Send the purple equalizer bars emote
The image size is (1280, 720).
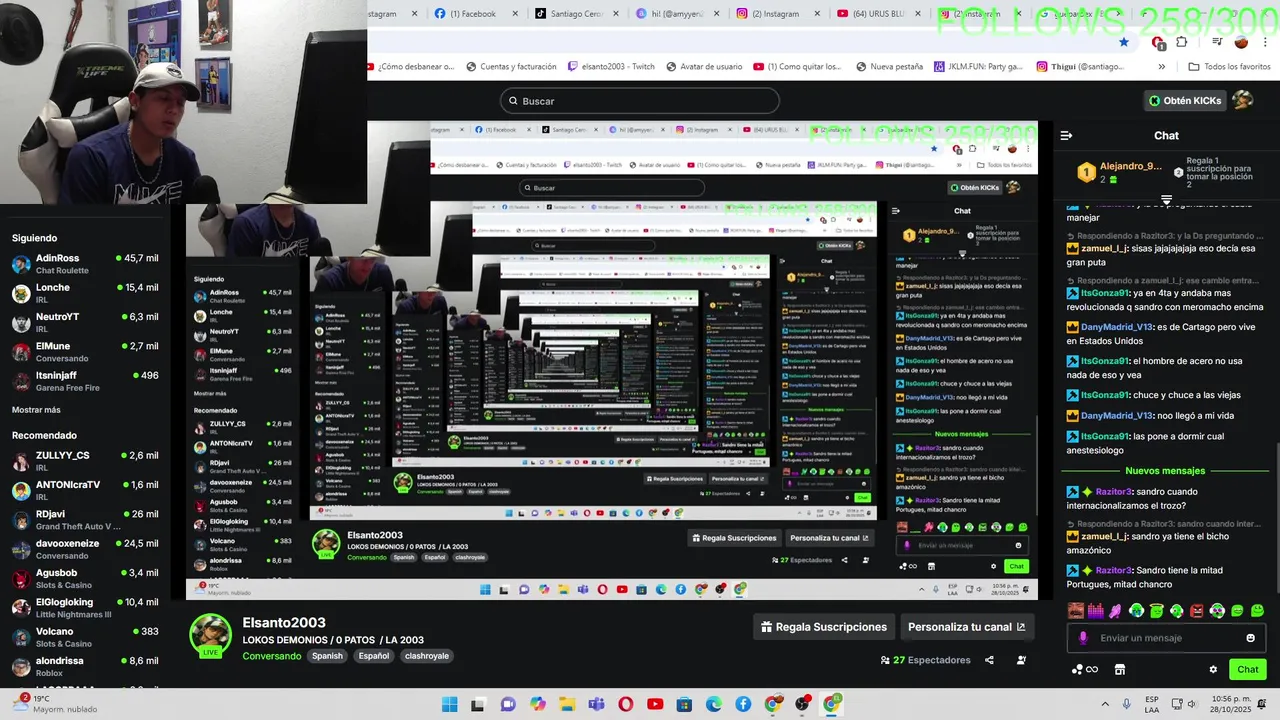[x=1096, y=610]
